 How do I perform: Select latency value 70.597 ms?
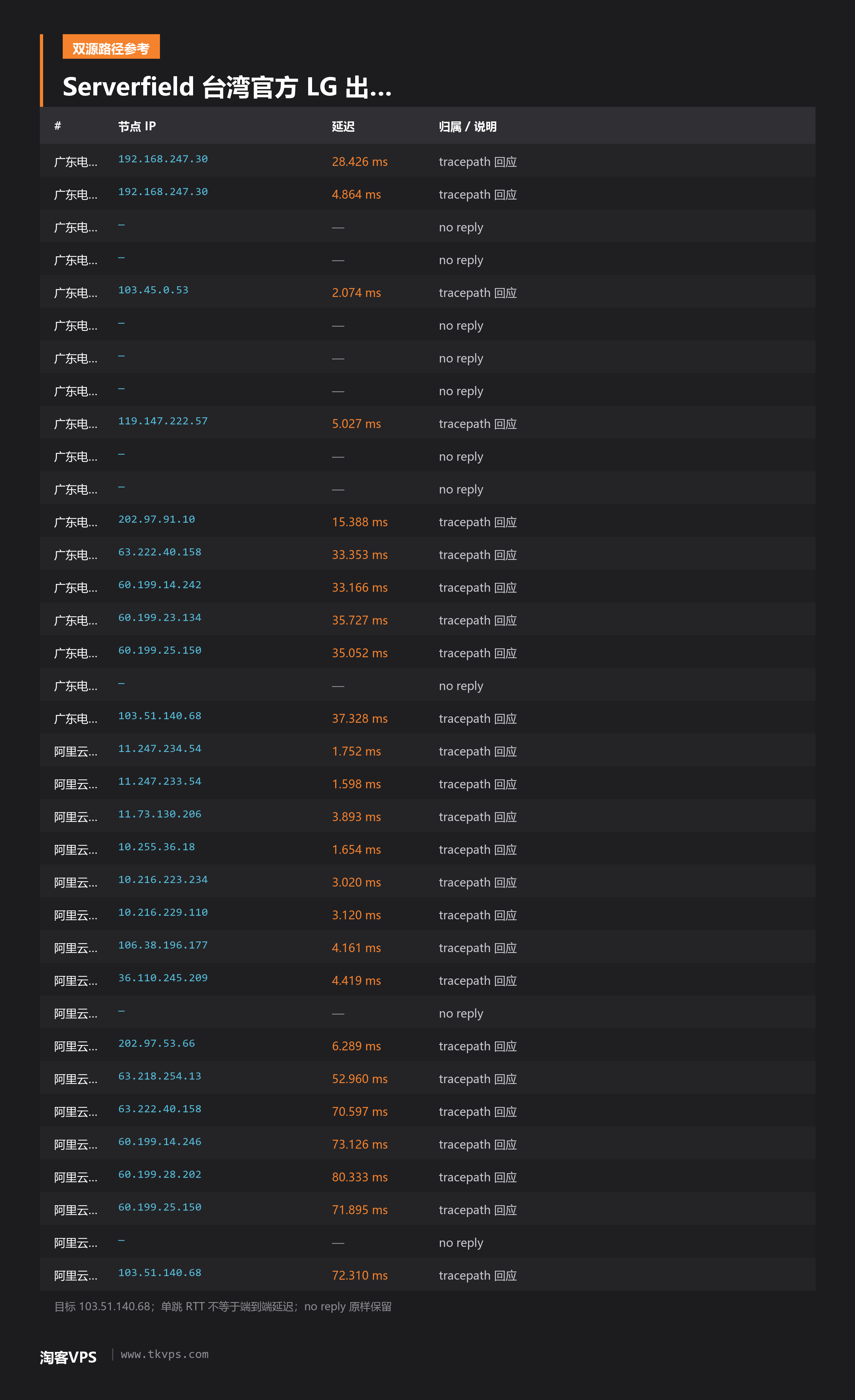pos(360,1111)
